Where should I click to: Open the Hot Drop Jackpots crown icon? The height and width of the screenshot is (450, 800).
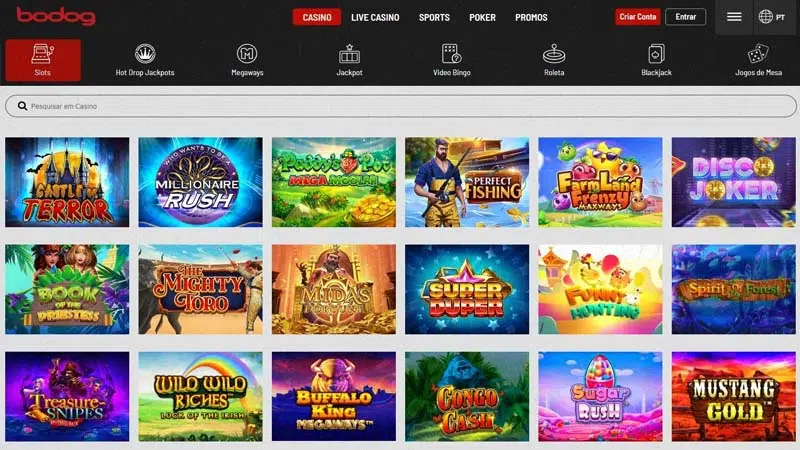click(x=145, y=54)
